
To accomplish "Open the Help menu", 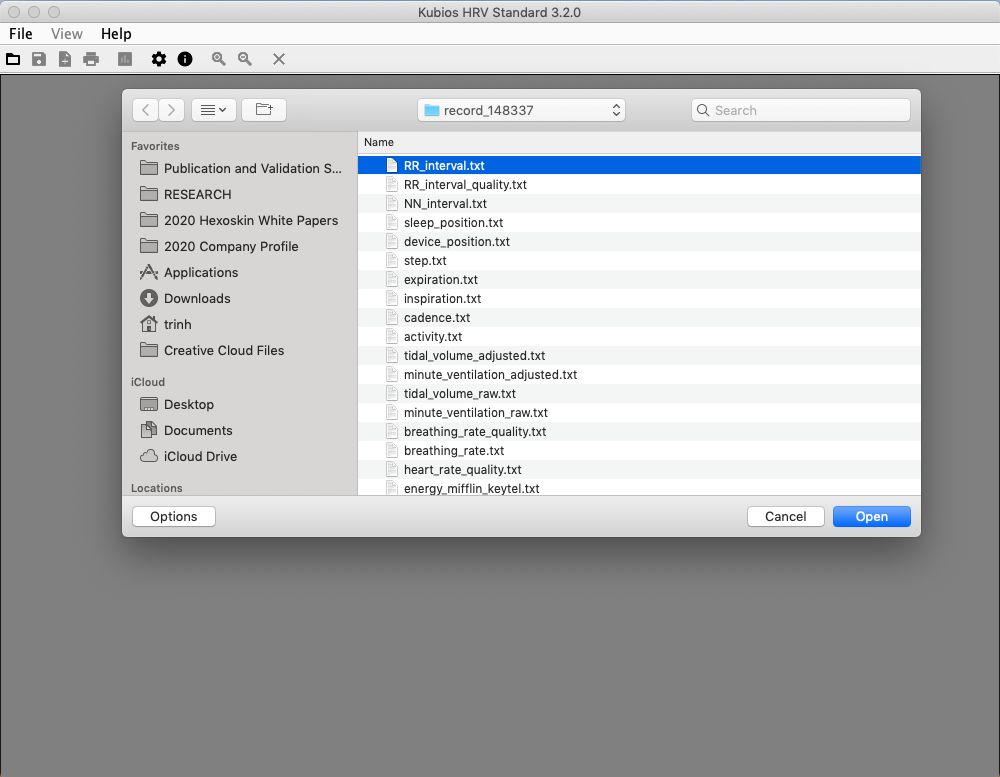I will click(116, 34).
